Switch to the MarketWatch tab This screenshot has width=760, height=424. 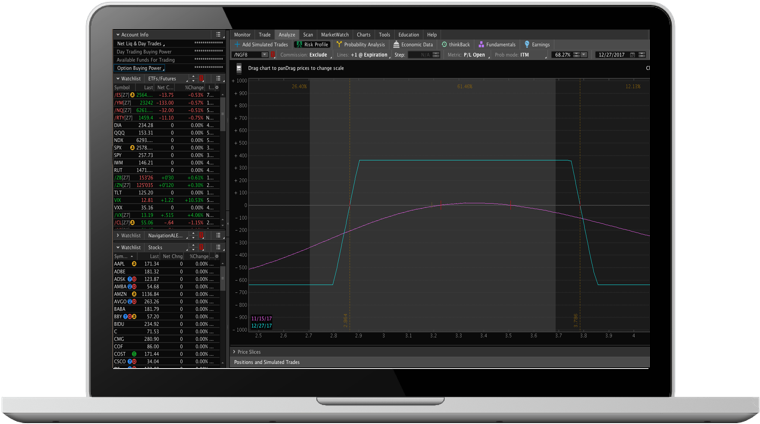pyautogui.click(x=334, y=34)
